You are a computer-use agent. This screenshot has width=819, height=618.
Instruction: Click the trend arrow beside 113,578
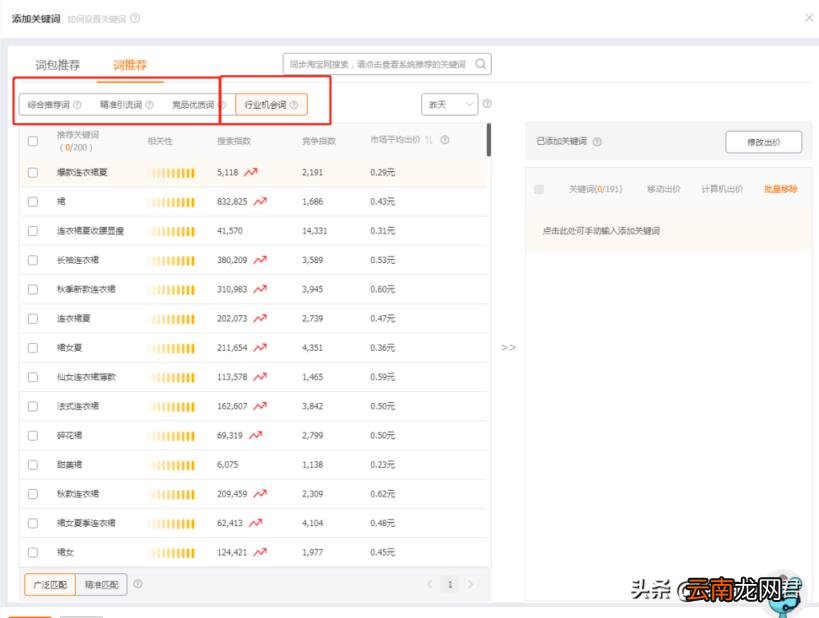260,377
